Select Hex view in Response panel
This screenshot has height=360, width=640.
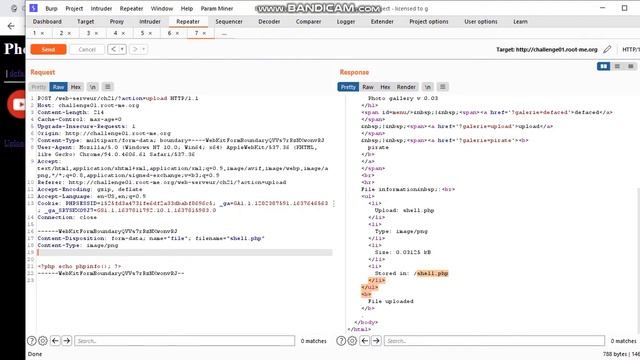coord(385,87)
